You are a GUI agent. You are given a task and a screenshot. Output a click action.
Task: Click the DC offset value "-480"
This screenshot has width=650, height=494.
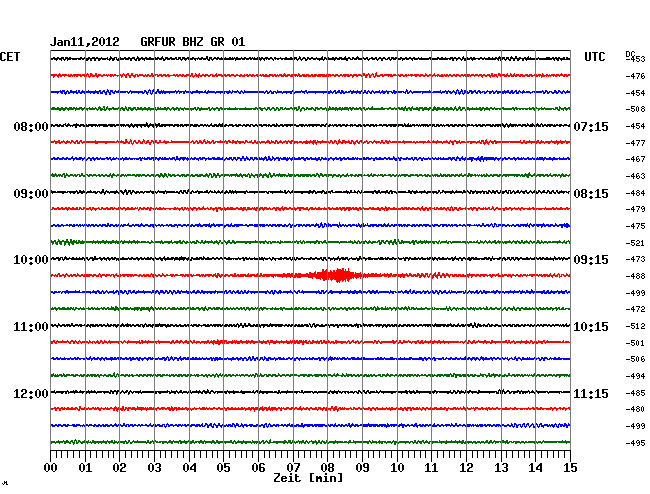(635, 409)
